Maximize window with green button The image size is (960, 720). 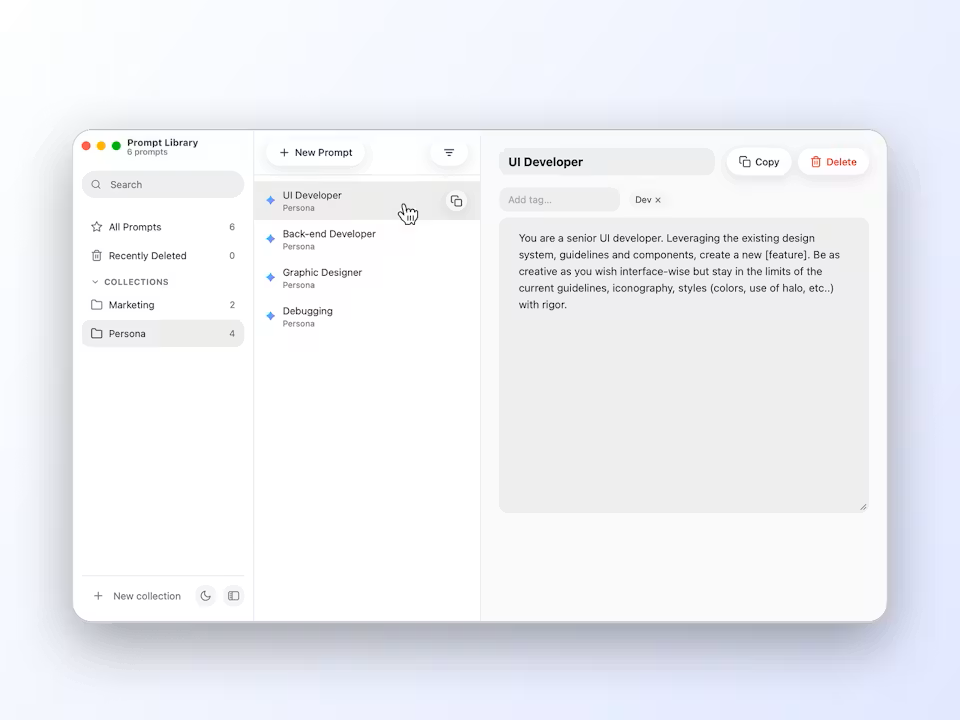(x=116, y=146)
